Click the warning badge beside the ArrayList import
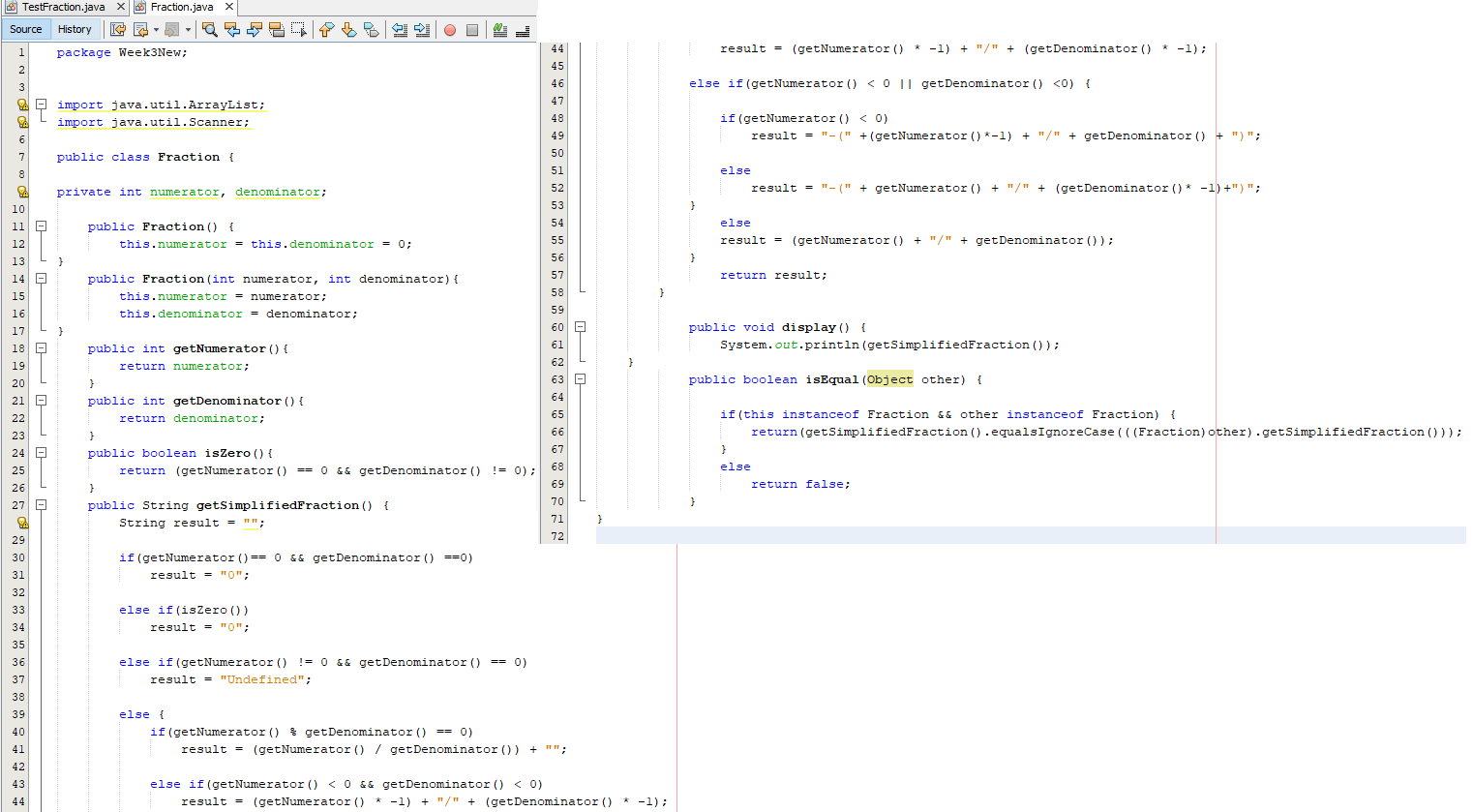The height and width of the screenshot is (812, 1473). coord(21,104)
